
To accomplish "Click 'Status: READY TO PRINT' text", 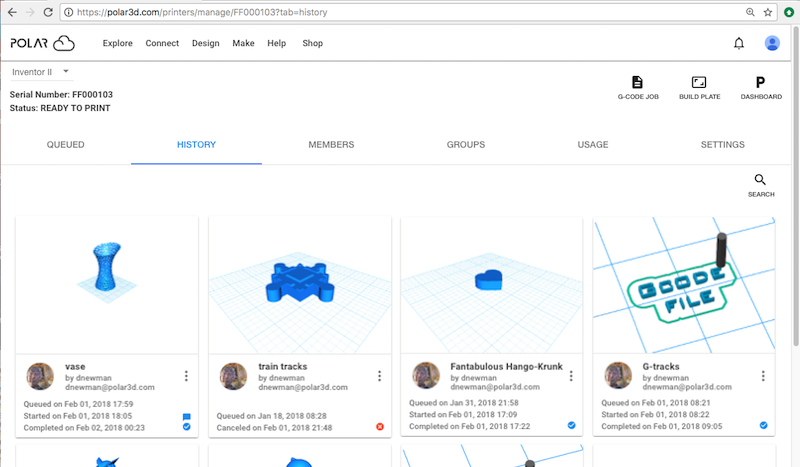I will (60, 108).
